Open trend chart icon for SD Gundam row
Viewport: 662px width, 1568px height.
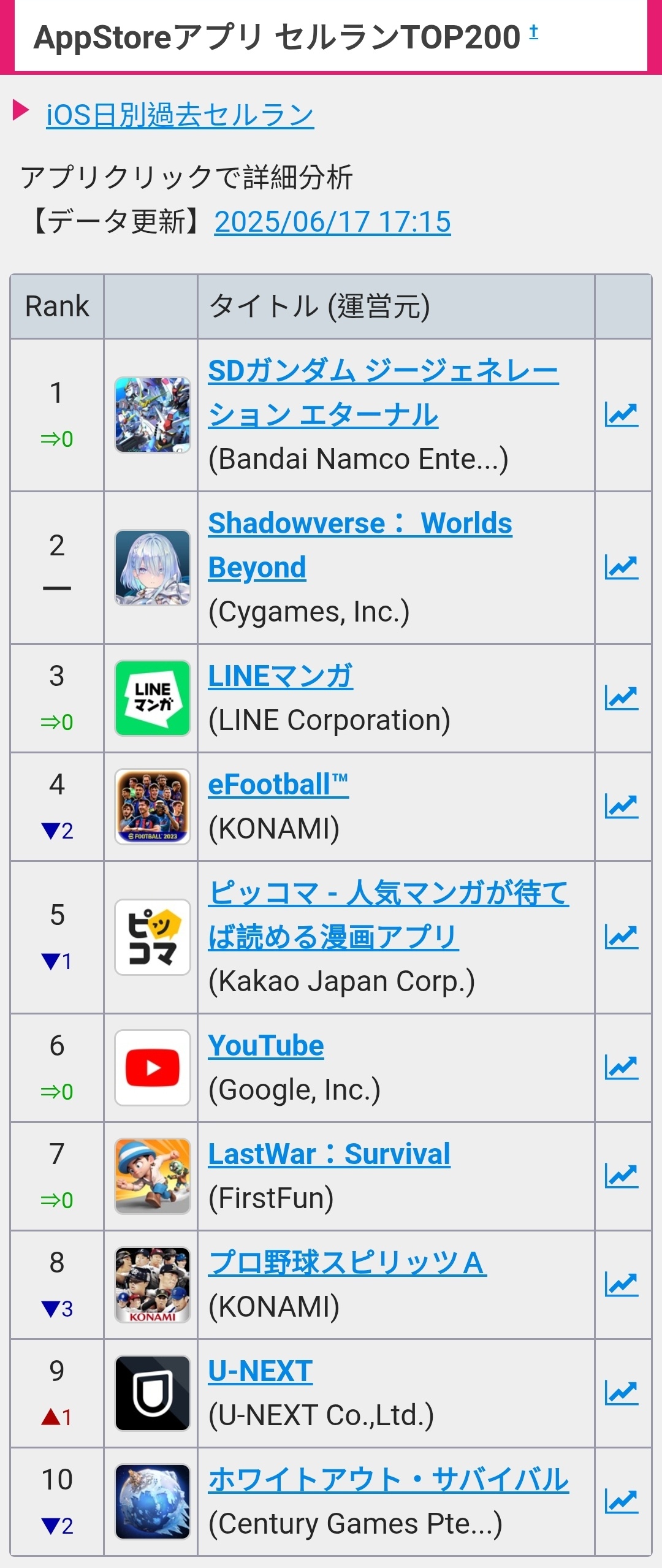point(622,415)
